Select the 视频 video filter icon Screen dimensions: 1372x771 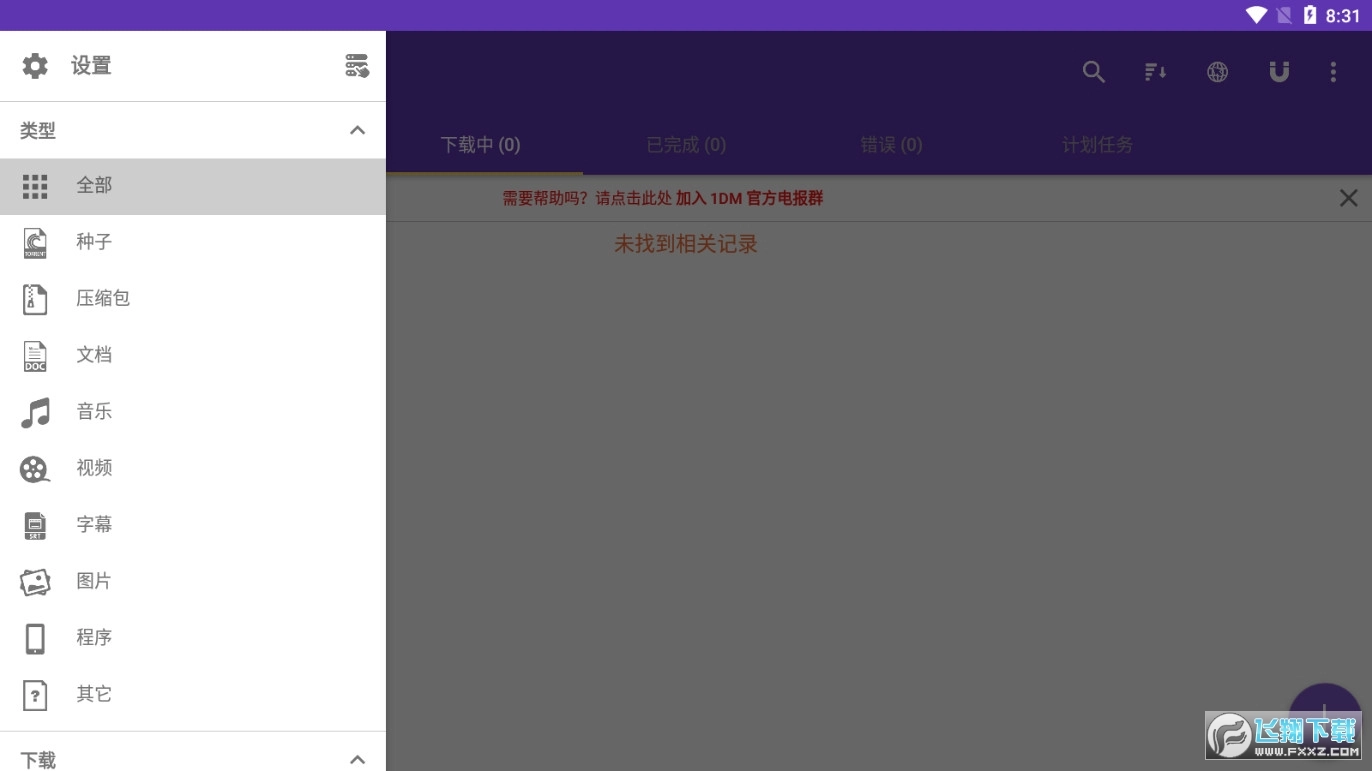pyautogui.click(x=34, y=468)
